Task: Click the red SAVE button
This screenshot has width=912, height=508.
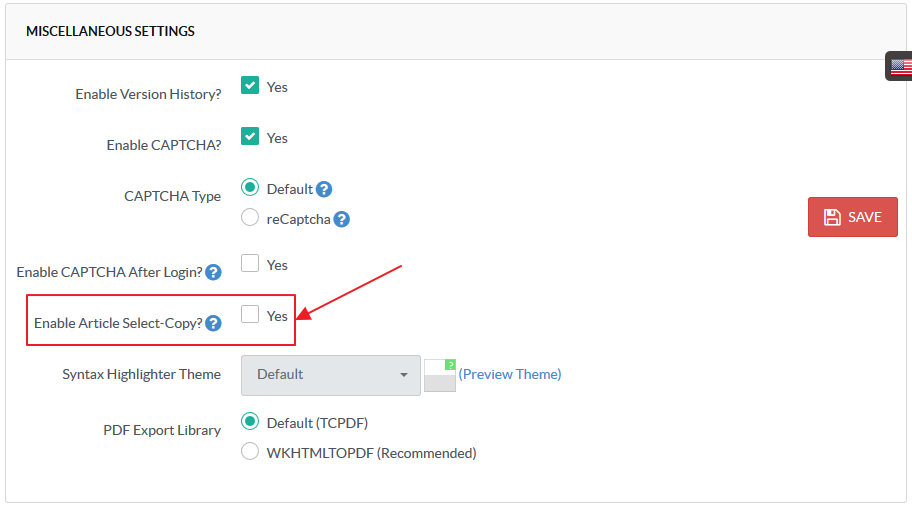Action: (852, 217)
